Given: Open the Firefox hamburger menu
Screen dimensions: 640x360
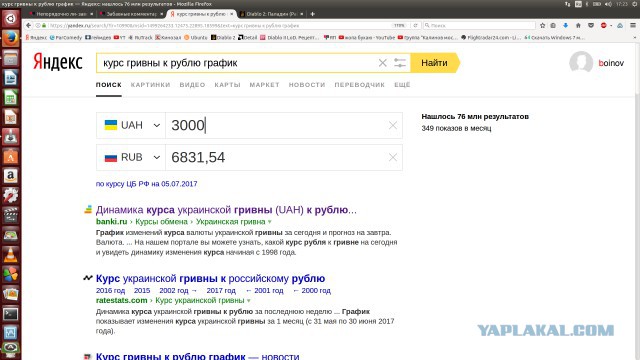Looking at the screenshot, I should pyautogui.click(x=633, y=25).
